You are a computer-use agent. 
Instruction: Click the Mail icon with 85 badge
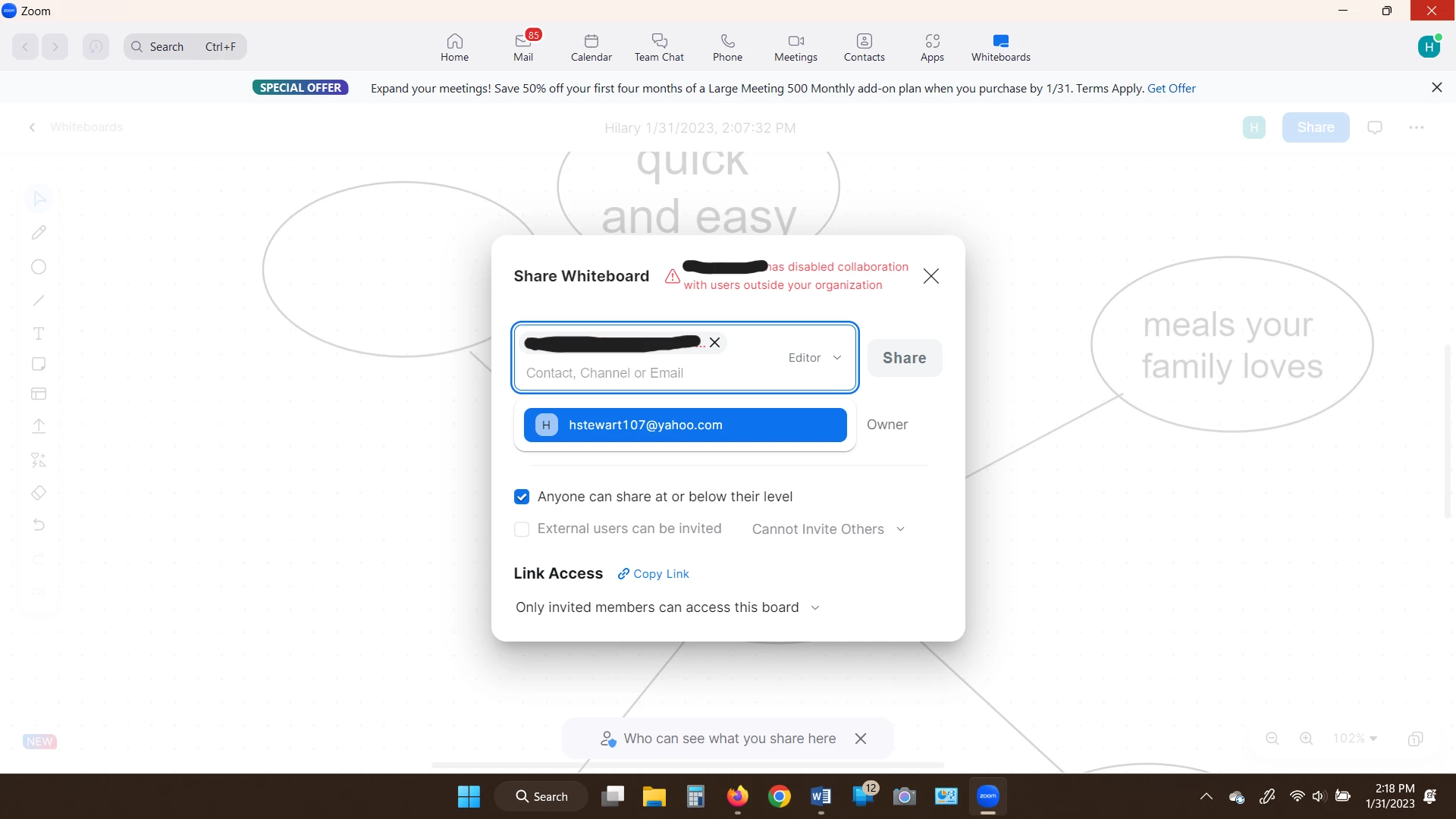click(x=523, y=41)
